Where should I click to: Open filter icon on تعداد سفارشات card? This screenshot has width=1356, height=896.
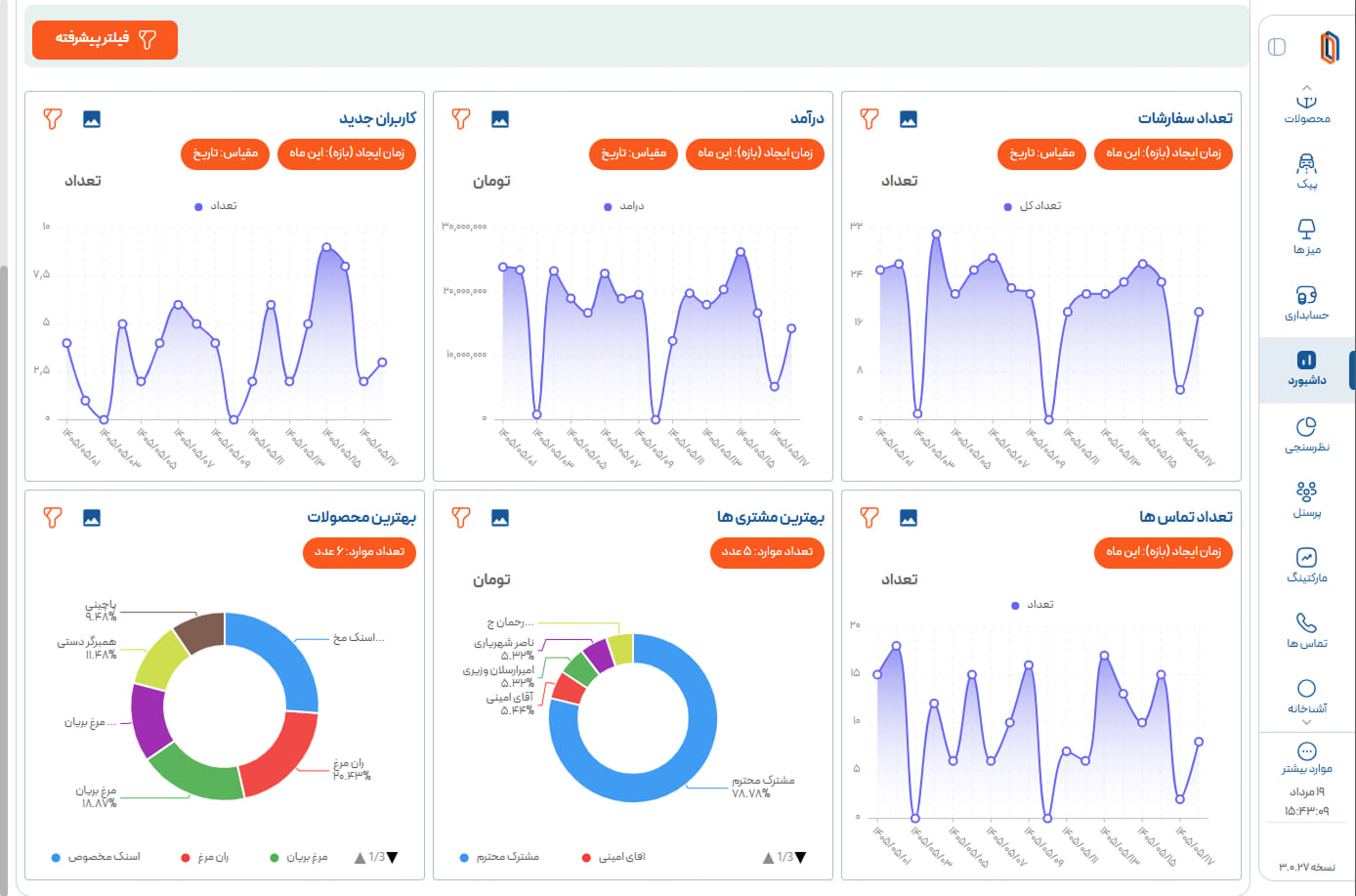869,119
